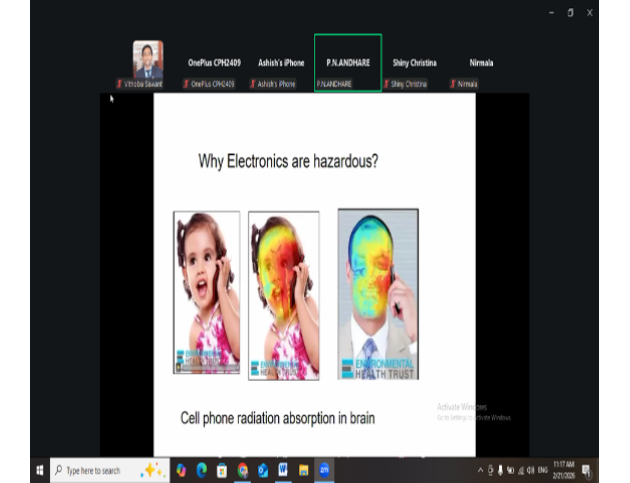Select the Zoom app icon in taskbar
This screenshot has width=630, height=483.
324,470
